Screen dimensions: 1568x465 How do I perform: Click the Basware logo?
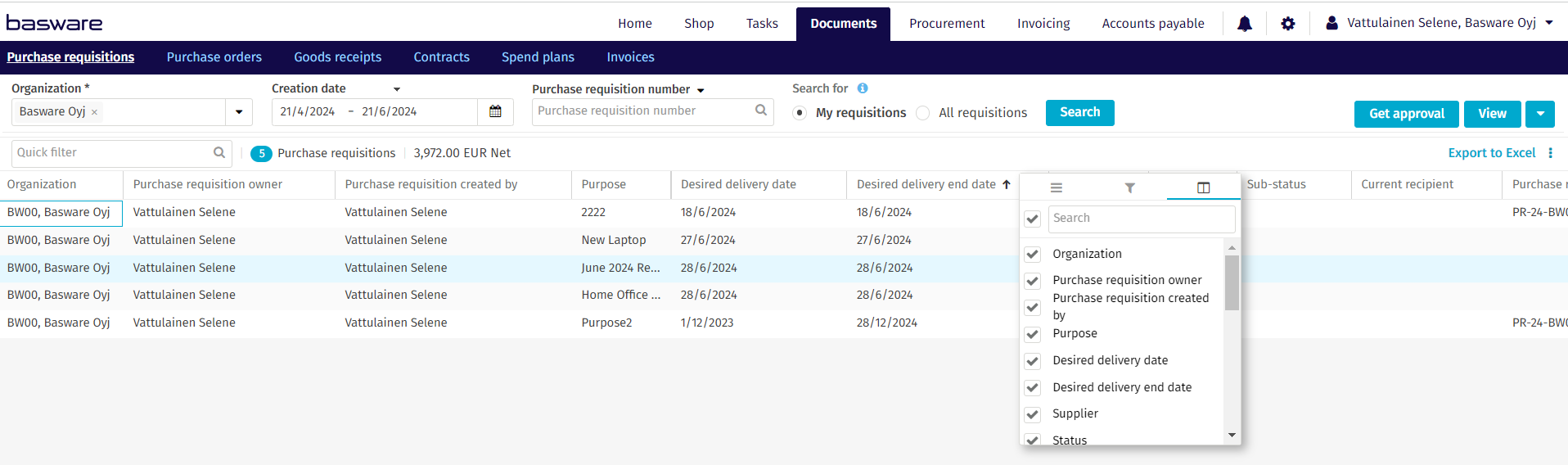tap(55, 23)
